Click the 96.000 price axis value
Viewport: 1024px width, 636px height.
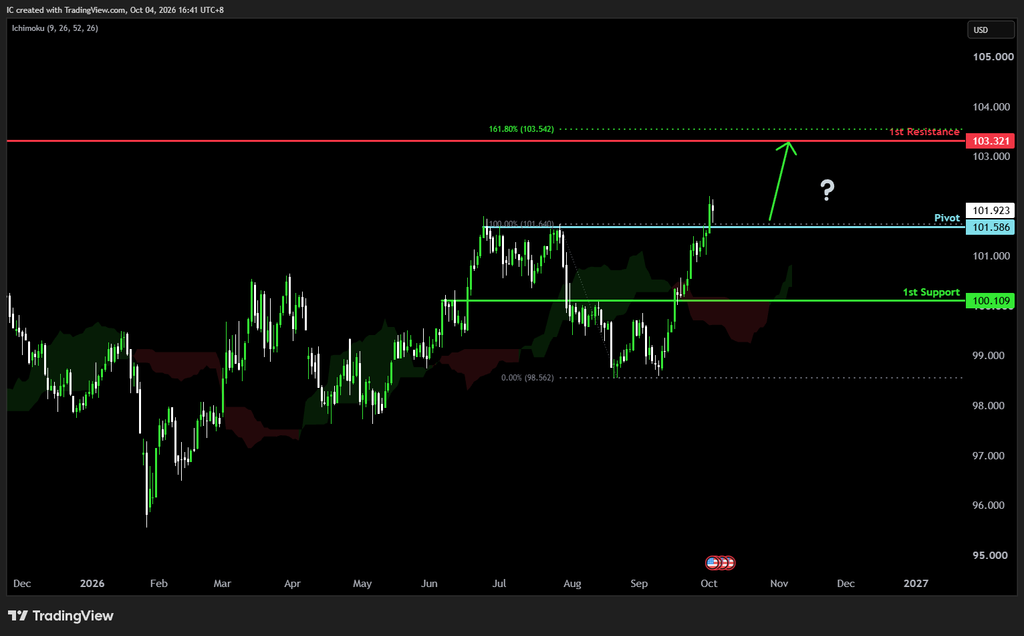tap(989, 505)
